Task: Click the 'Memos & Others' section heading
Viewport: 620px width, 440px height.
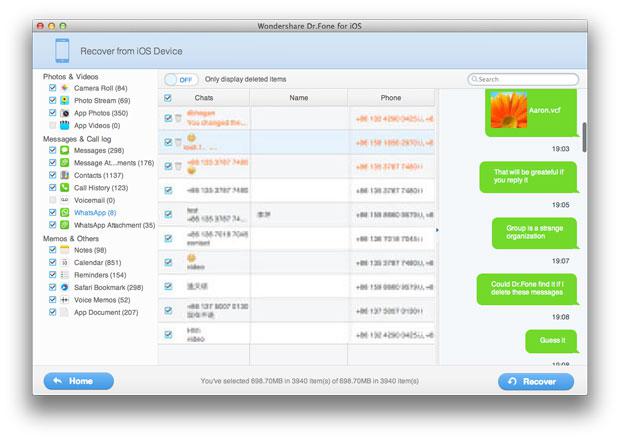Action: click(x=71, y=238)
